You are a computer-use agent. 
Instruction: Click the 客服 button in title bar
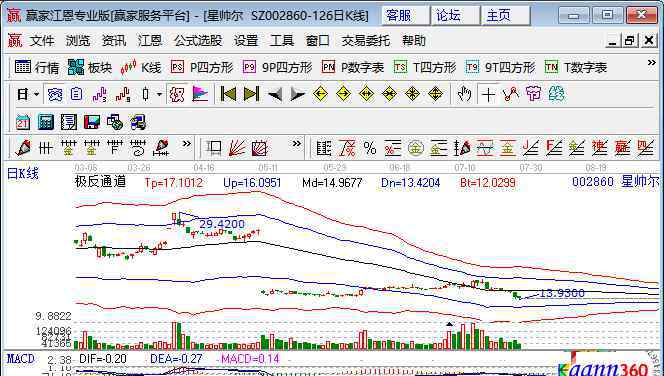[405, 16]
